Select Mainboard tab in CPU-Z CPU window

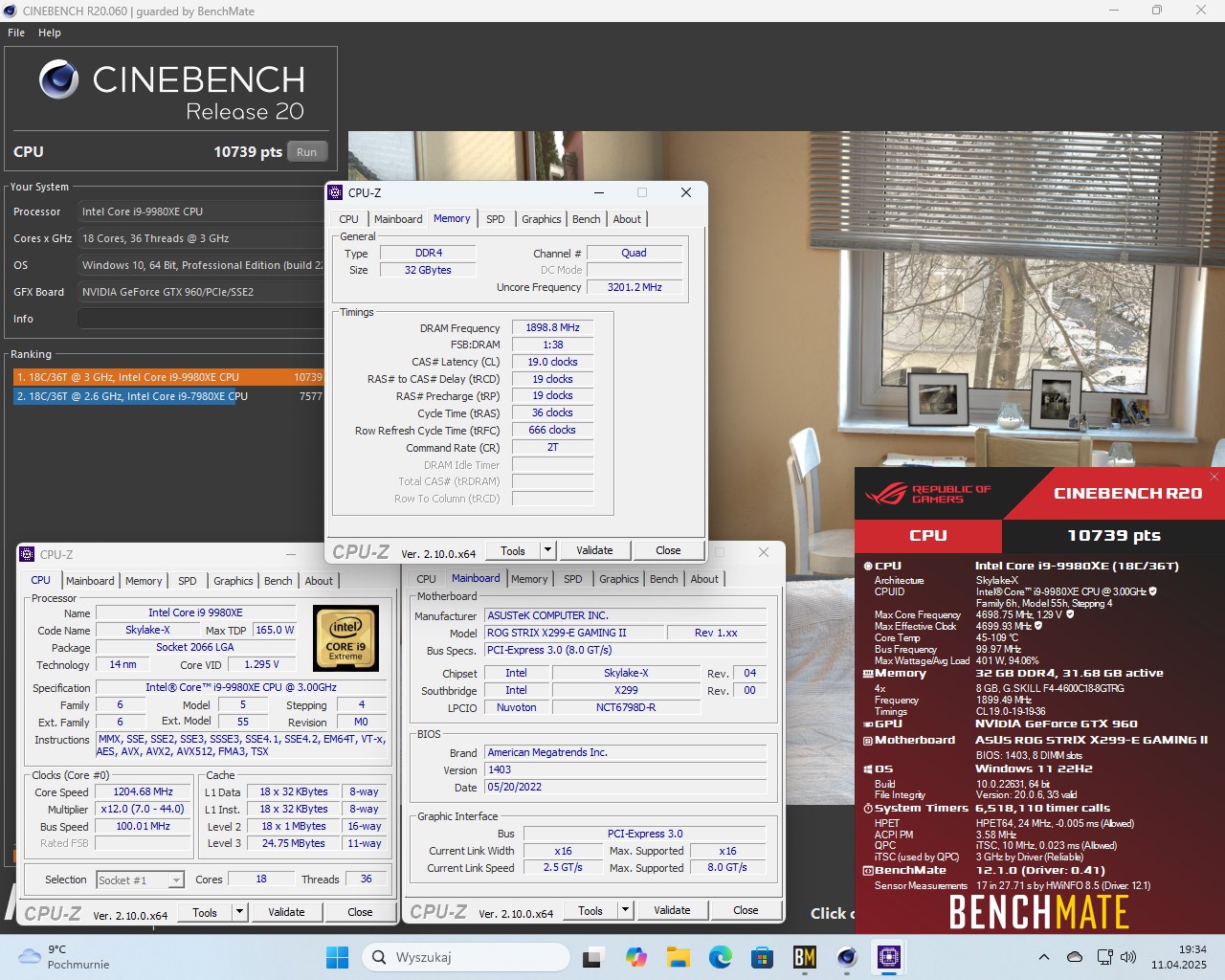coord(90,581)
